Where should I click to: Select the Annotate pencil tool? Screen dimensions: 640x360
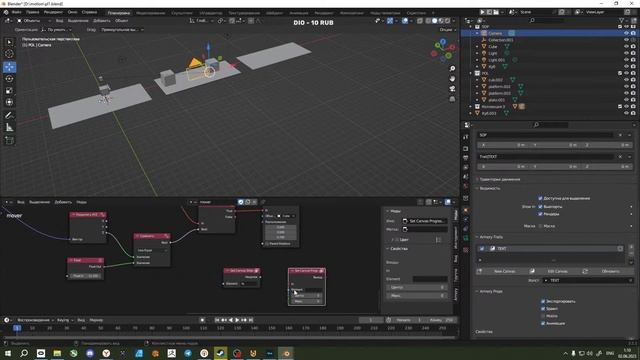9,116
